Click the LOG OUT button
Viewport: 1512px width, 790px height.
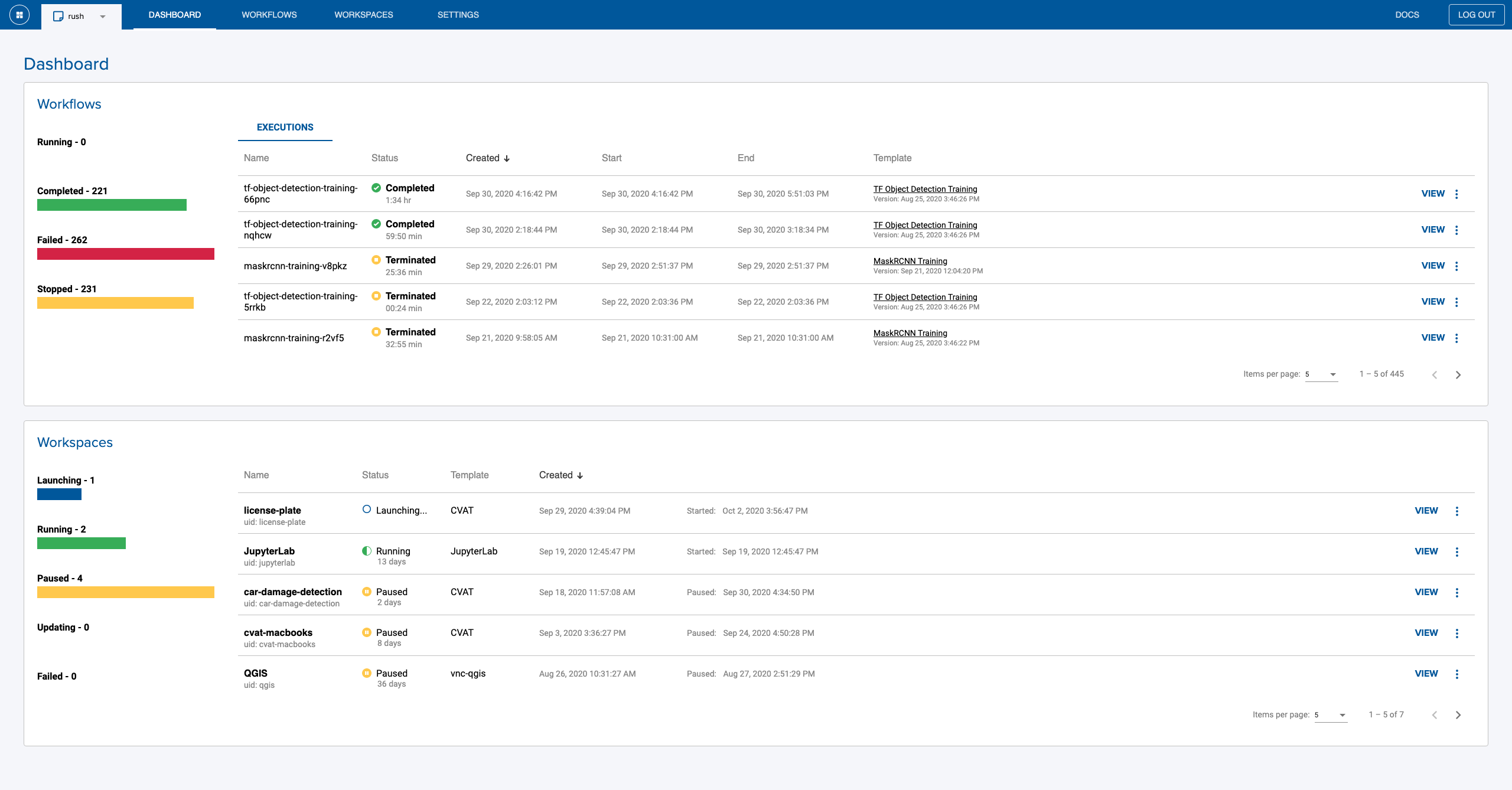1476,15
